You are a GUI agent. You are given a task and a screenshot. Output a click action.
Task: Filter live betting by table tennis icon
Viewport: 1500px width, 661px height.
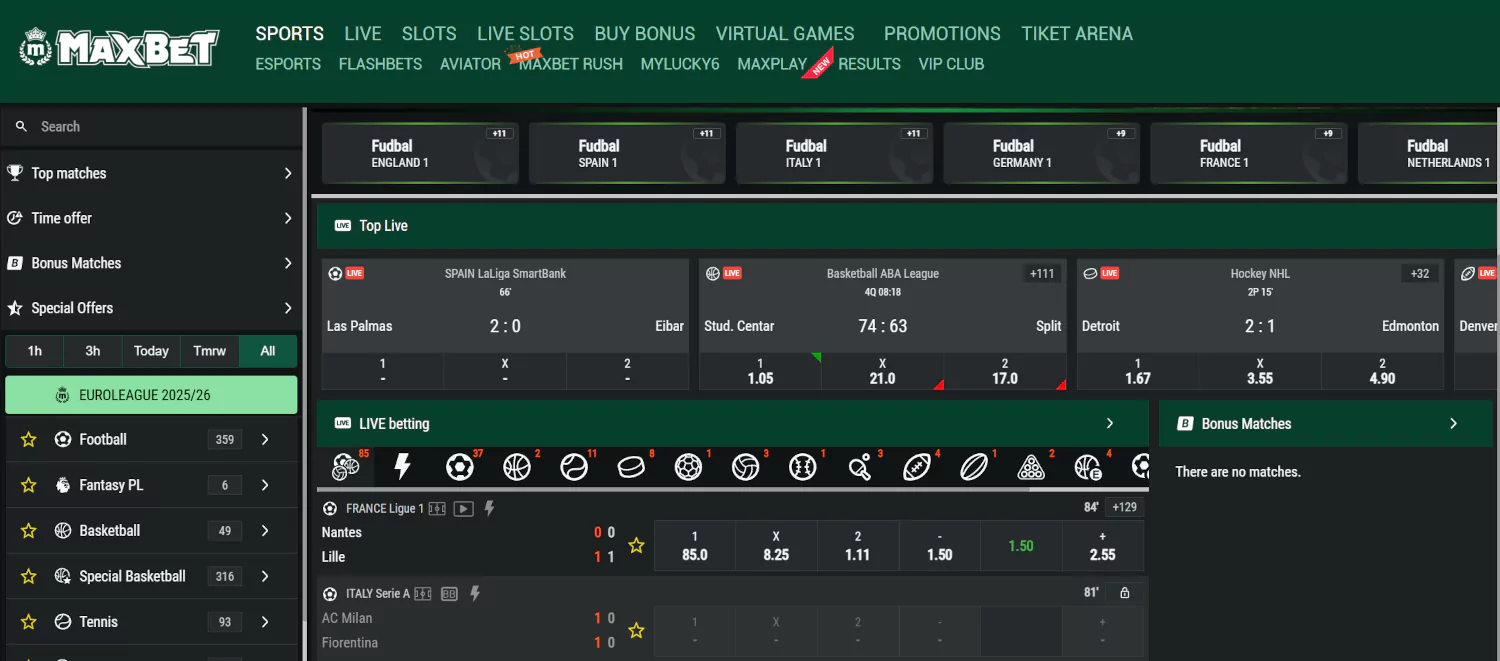[859, 467]
